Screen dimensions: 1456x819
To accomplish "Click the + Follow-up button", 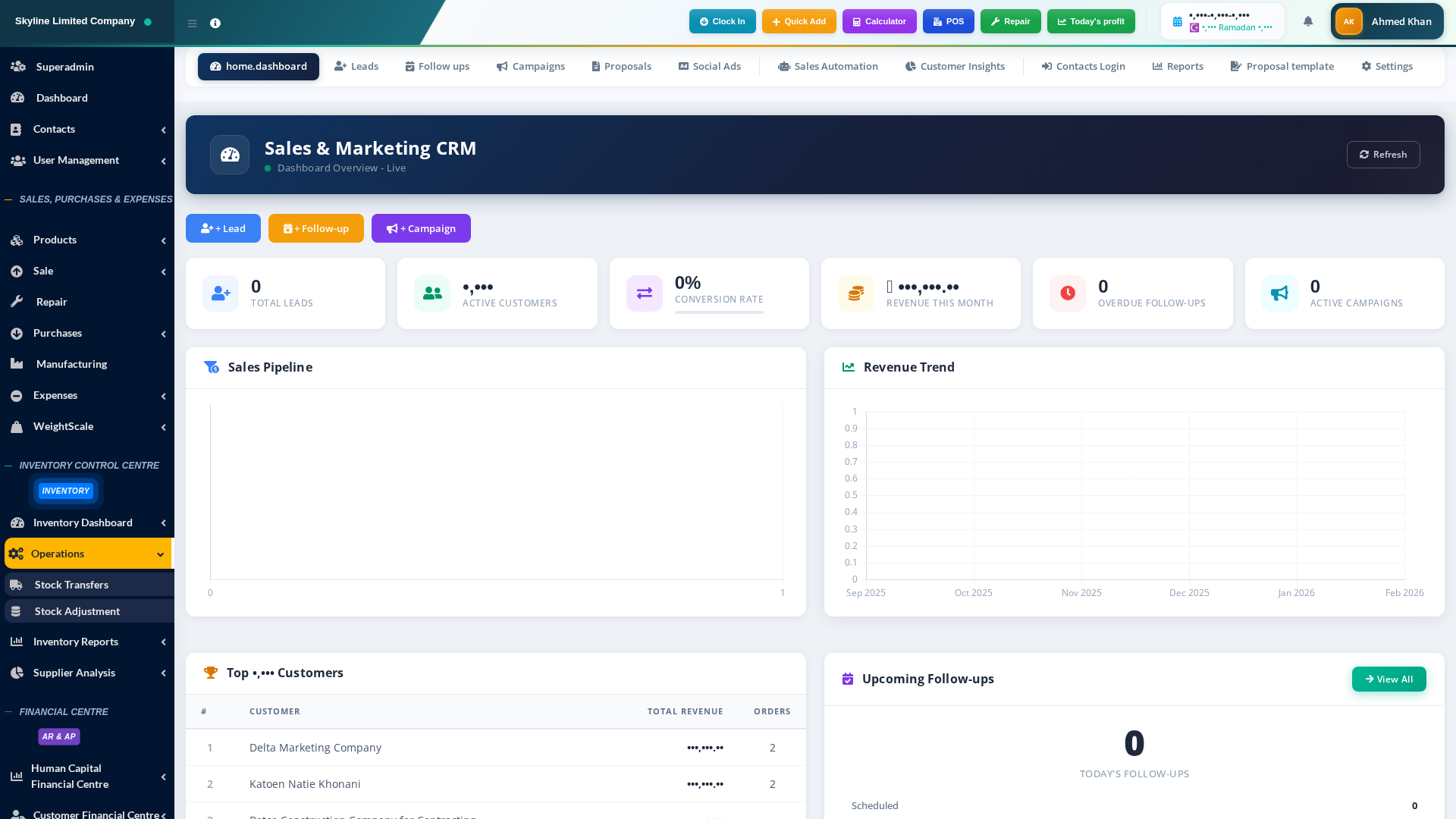I will coord(315,228).
